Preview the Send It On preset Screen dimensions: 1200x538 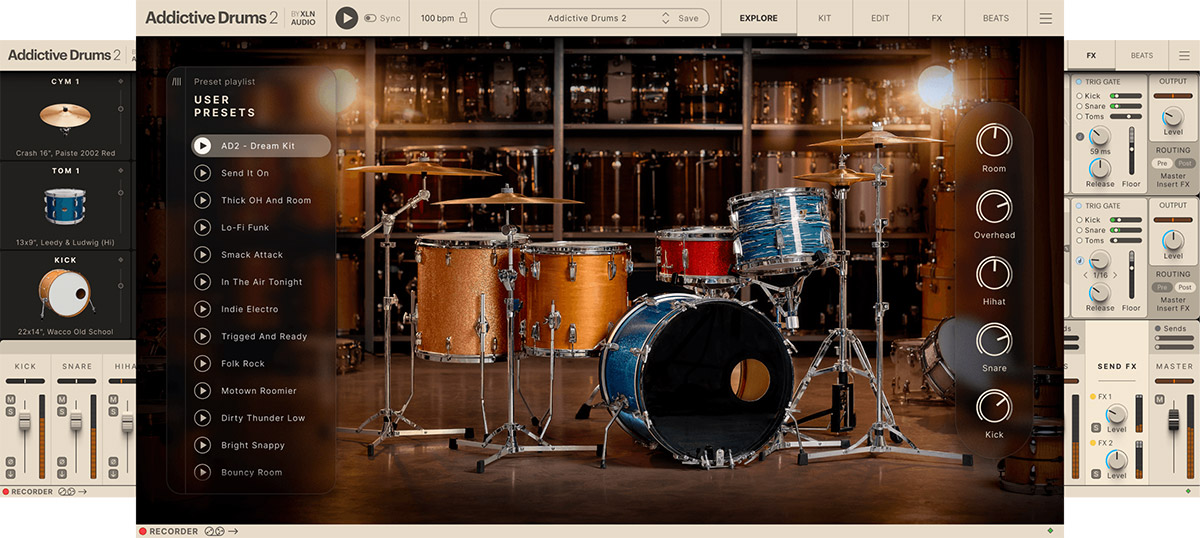click(x=203, y=173)
